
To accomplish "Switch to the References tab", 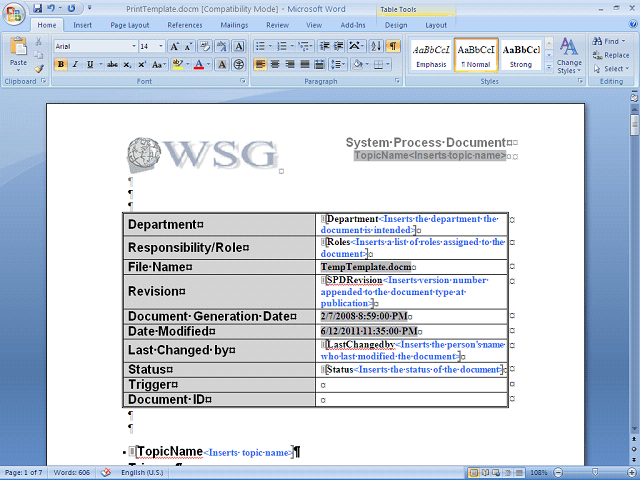I will coord(185,25).
